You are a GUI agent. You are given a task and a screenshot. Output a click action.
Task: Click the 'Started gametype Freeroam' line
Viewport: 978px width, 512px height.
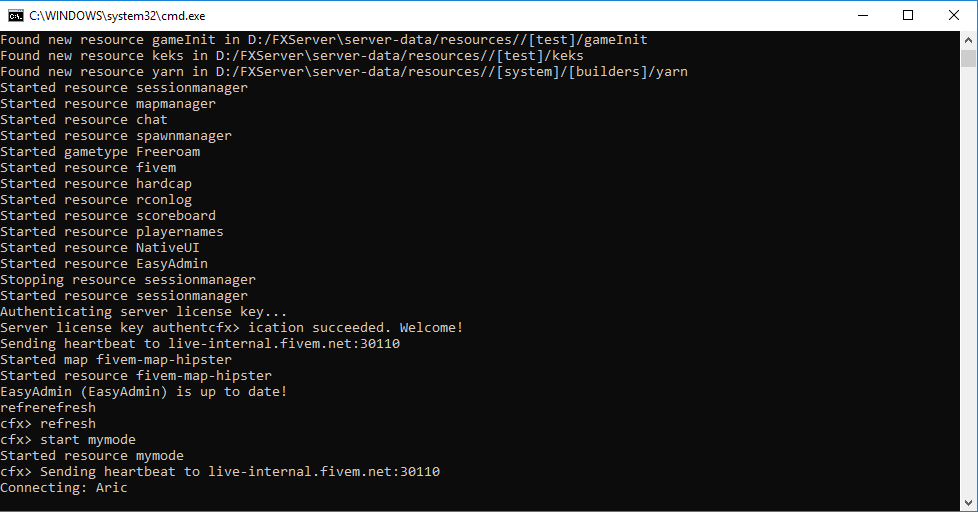100,152
